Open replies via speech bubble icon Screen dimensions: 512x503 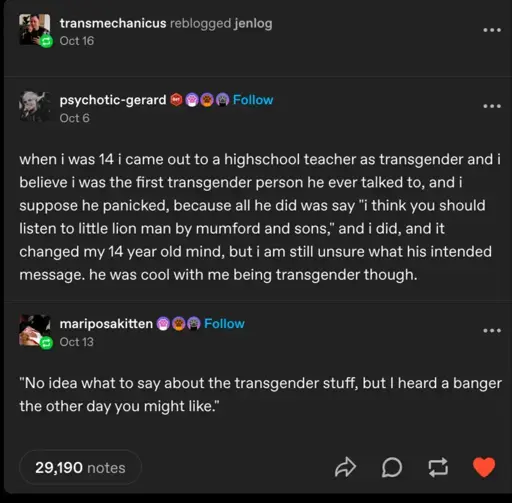[392, 467]
